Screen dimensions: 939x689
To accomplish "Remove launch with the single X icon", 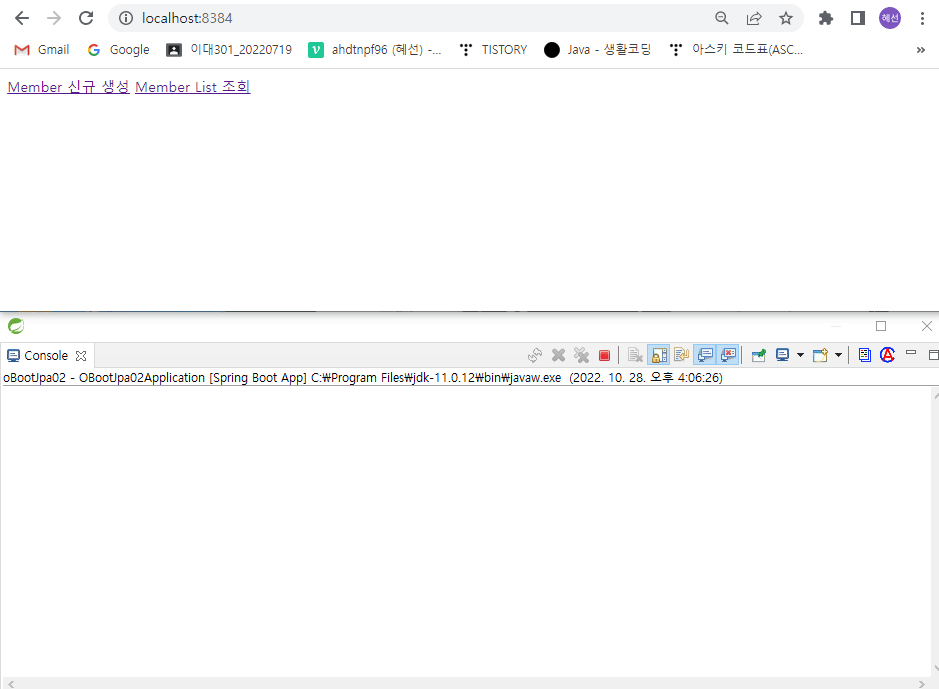I will pyautogui.click(x=558, y=356).
